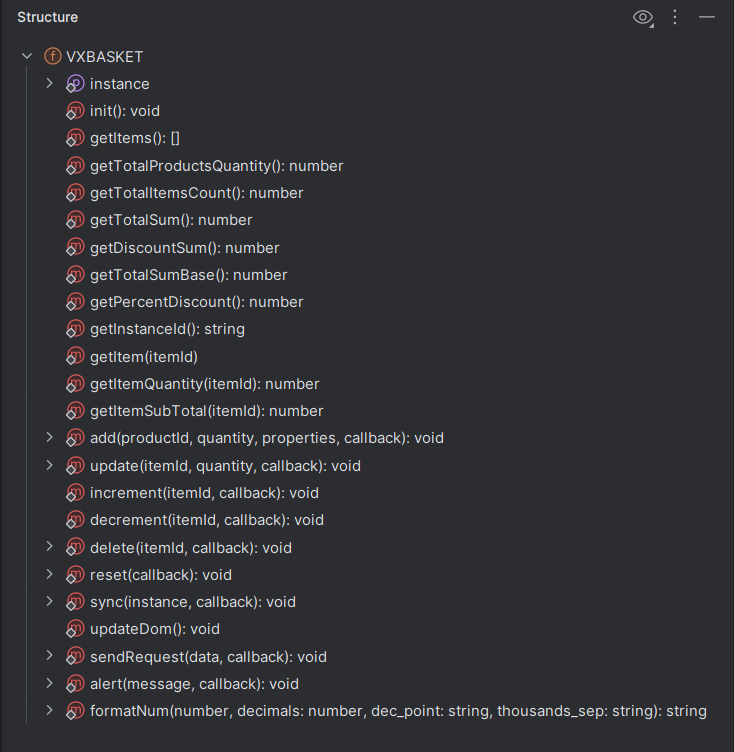Click the VXBASKET function icon
Viewport: 734px width, 752px height.
click(53, 57)
